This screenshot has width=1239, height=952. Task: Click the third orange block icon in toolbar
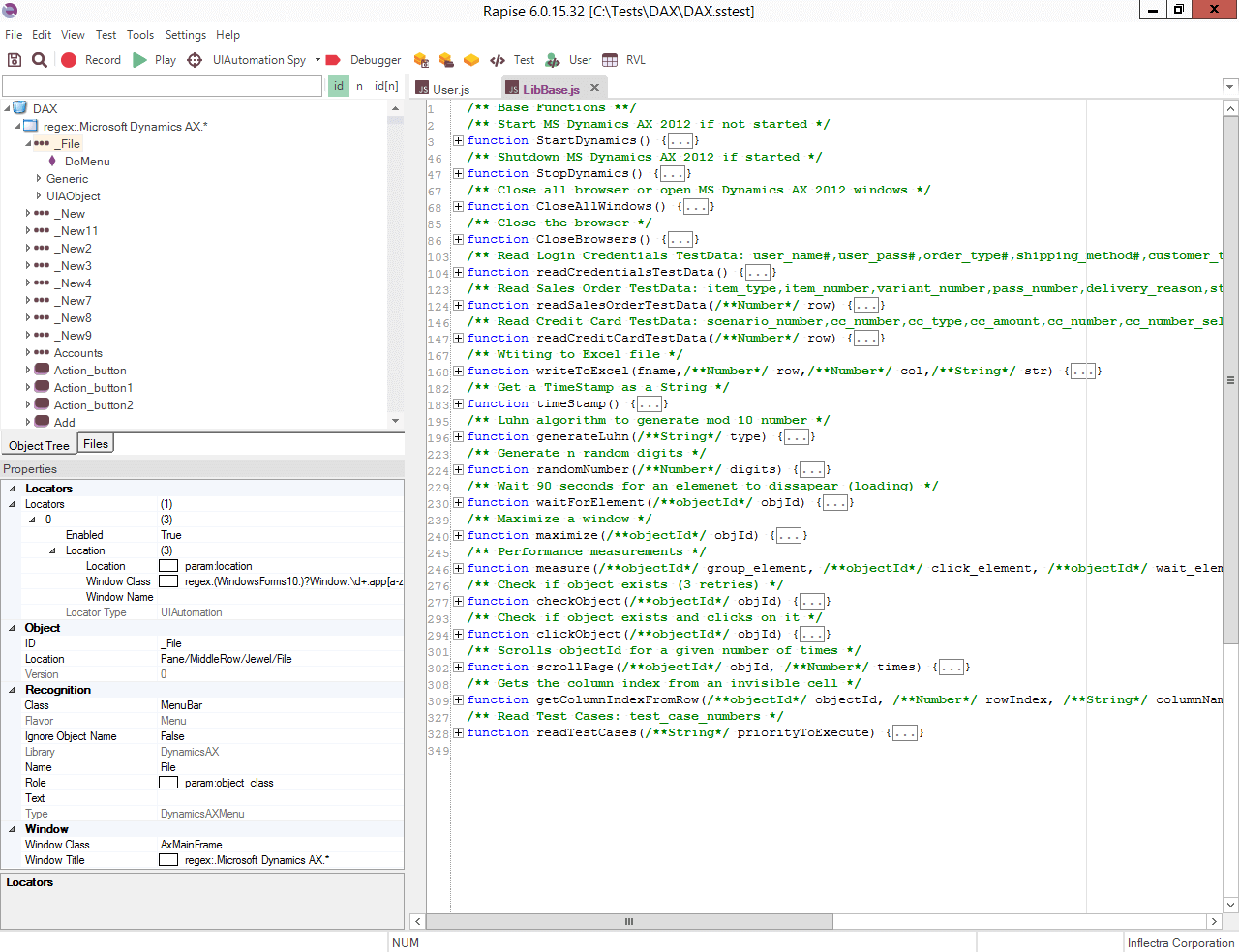point(471,60)
